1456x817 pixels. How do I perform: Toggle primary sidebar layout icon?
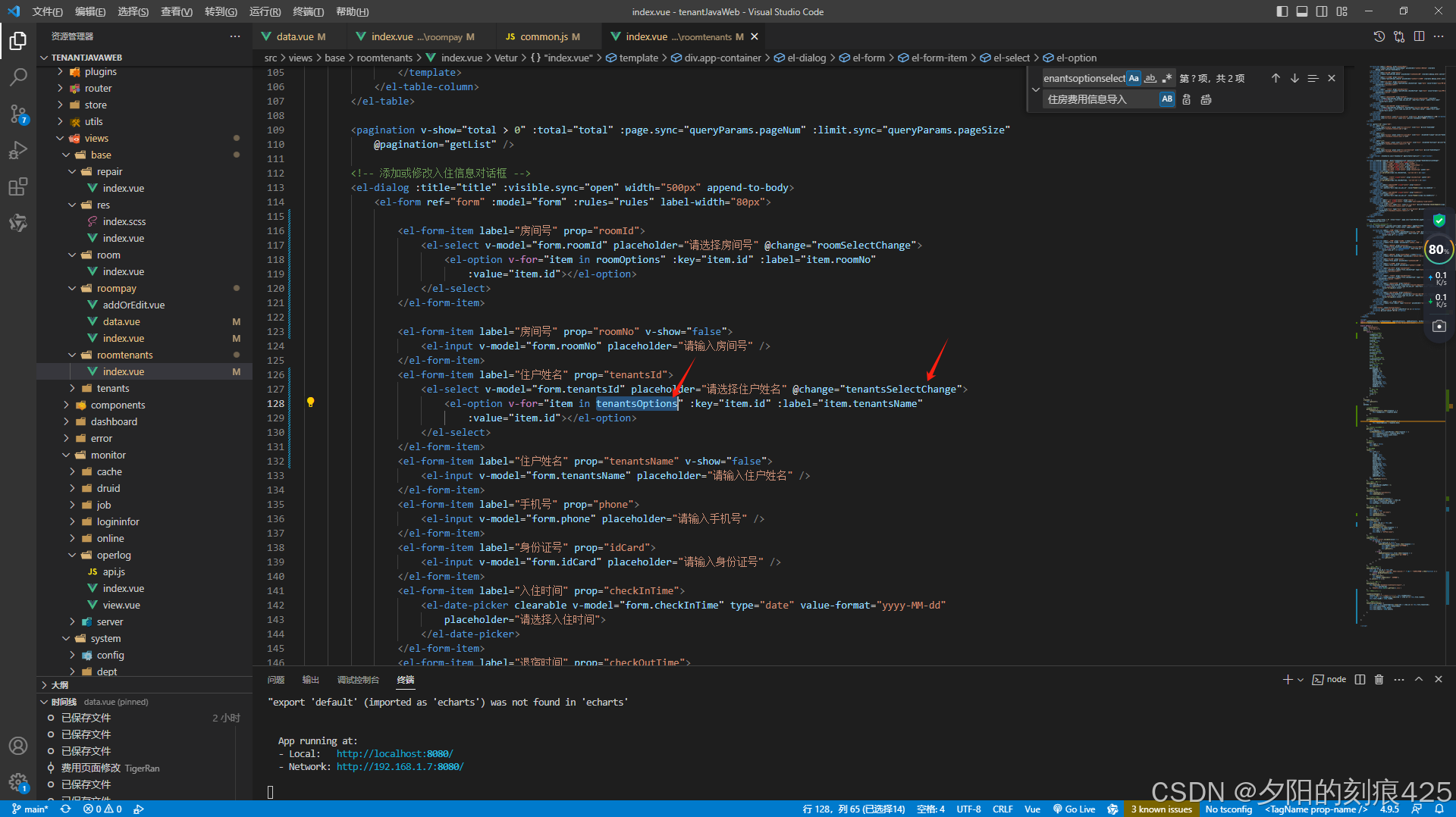click(x=1282, y=11)
